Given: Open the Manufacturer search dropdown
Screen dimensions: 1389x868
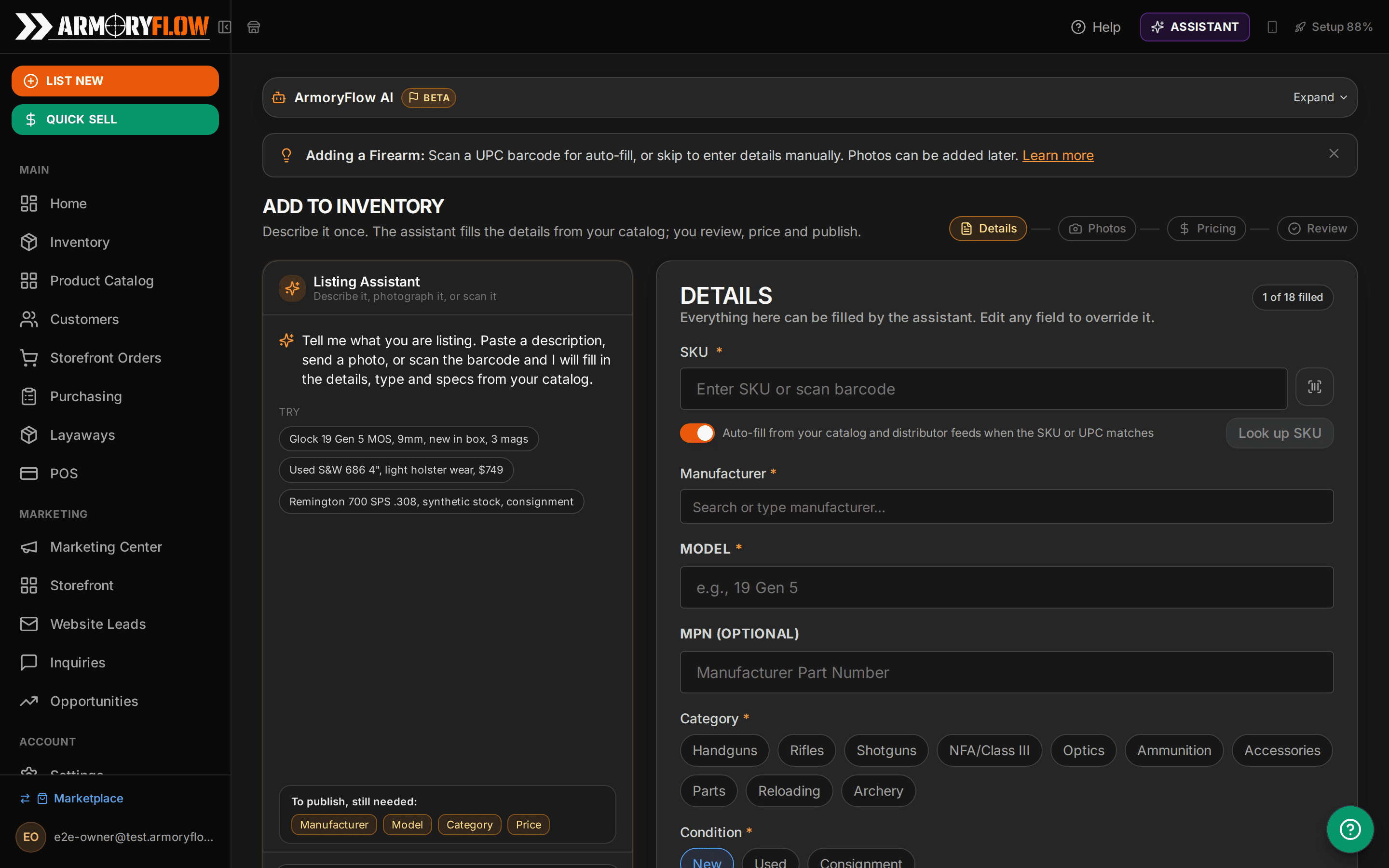Looking at the screenshot, I should click(1006, 506).
